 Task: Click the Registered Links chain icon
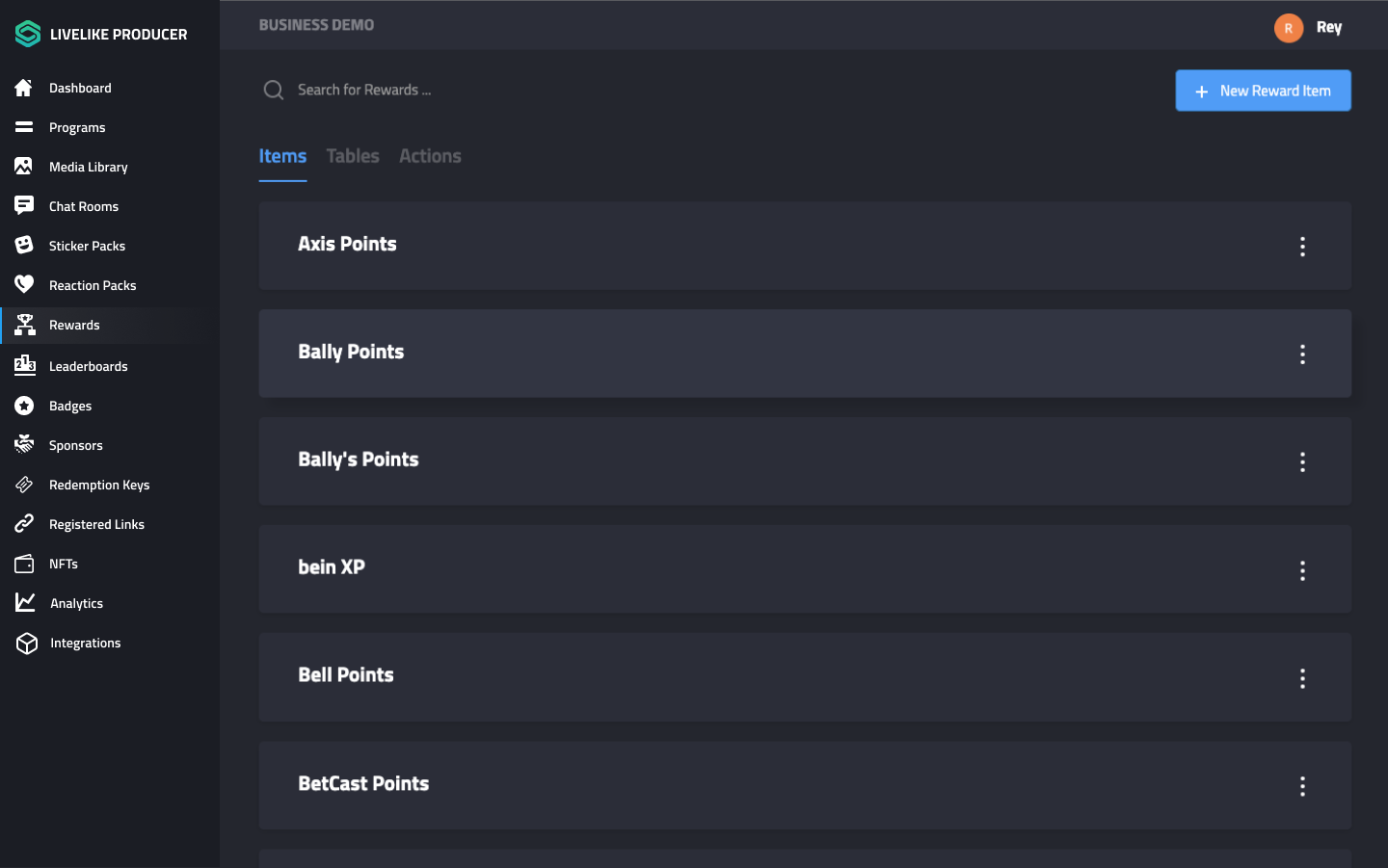(x=24, y=524)
